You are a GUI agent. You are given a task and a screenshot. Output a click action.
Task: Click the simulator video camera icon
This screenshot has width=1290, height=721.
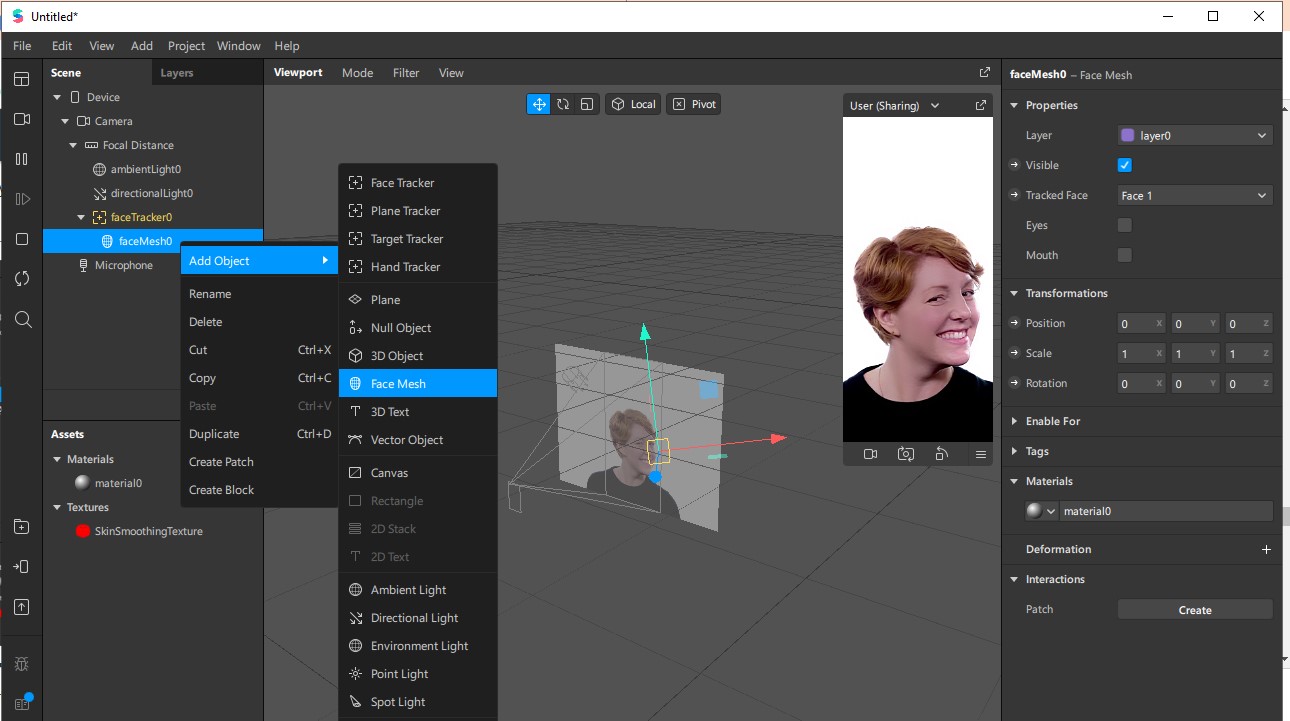click(870, 454)
